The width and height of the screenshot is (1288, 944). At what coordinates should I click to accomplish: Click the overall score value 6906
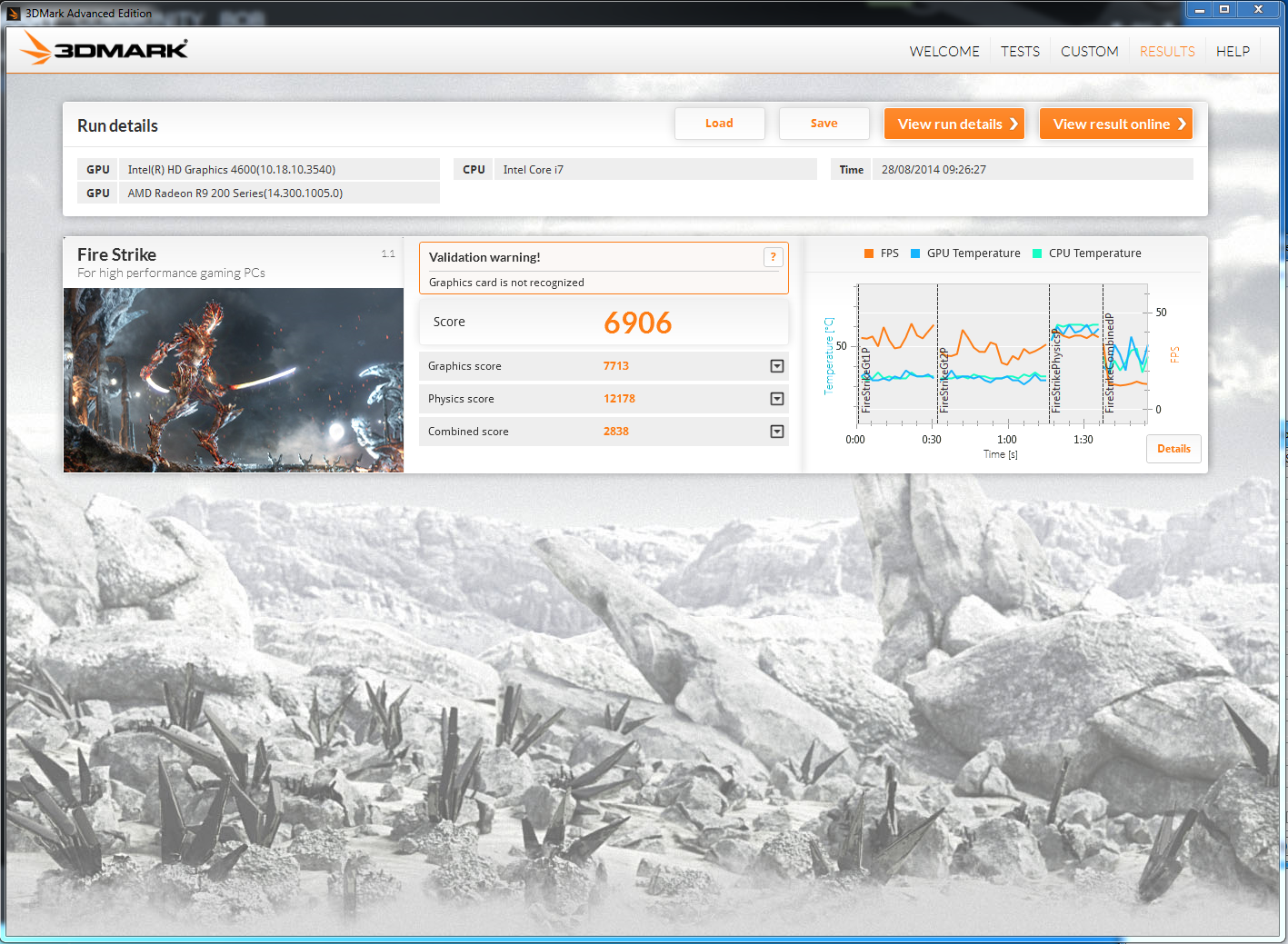(638, 323)
